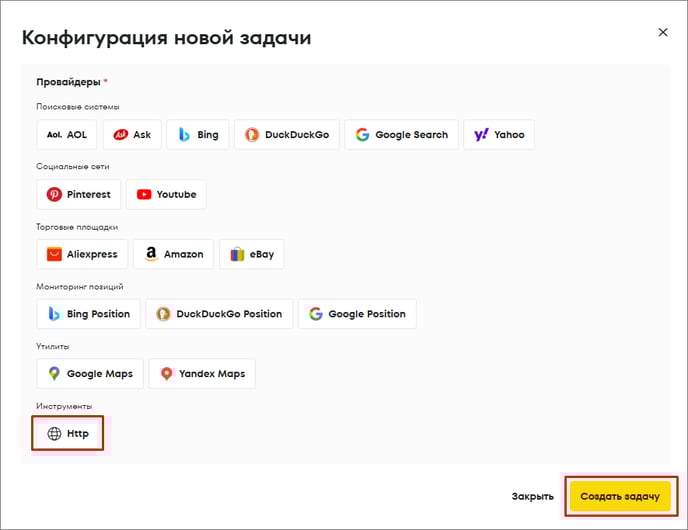Viewport: 688px width, 530px height.
Task: Choose the Google Search provider
Action: point(401,135)
